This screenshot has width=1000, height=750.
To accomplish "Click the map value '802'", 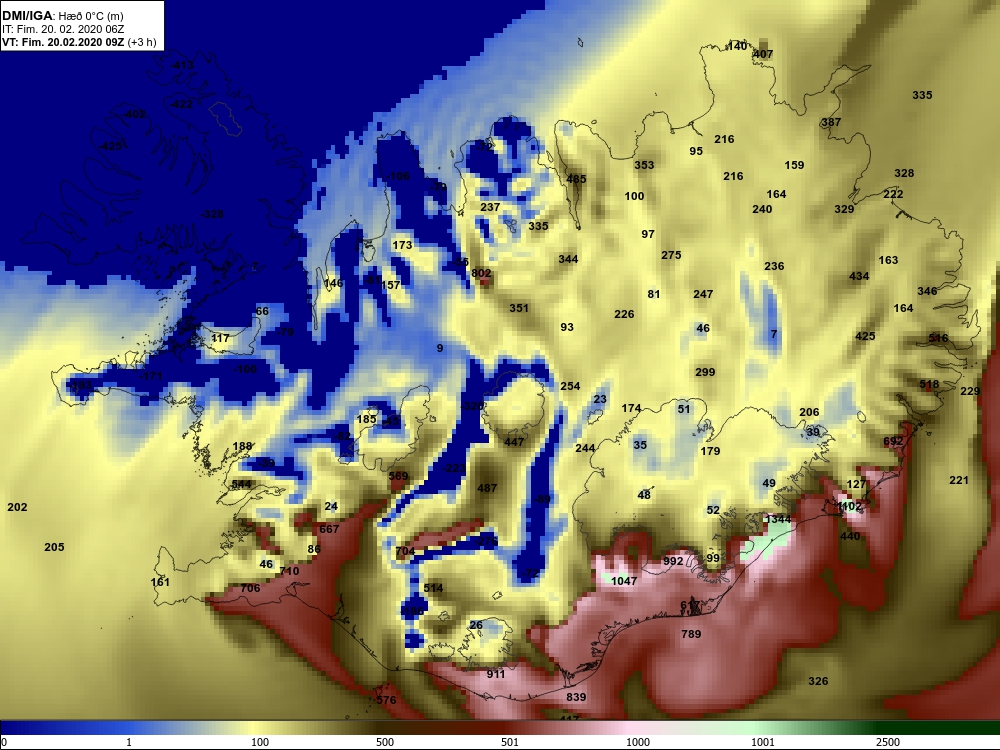I will [x=481, y=274].
